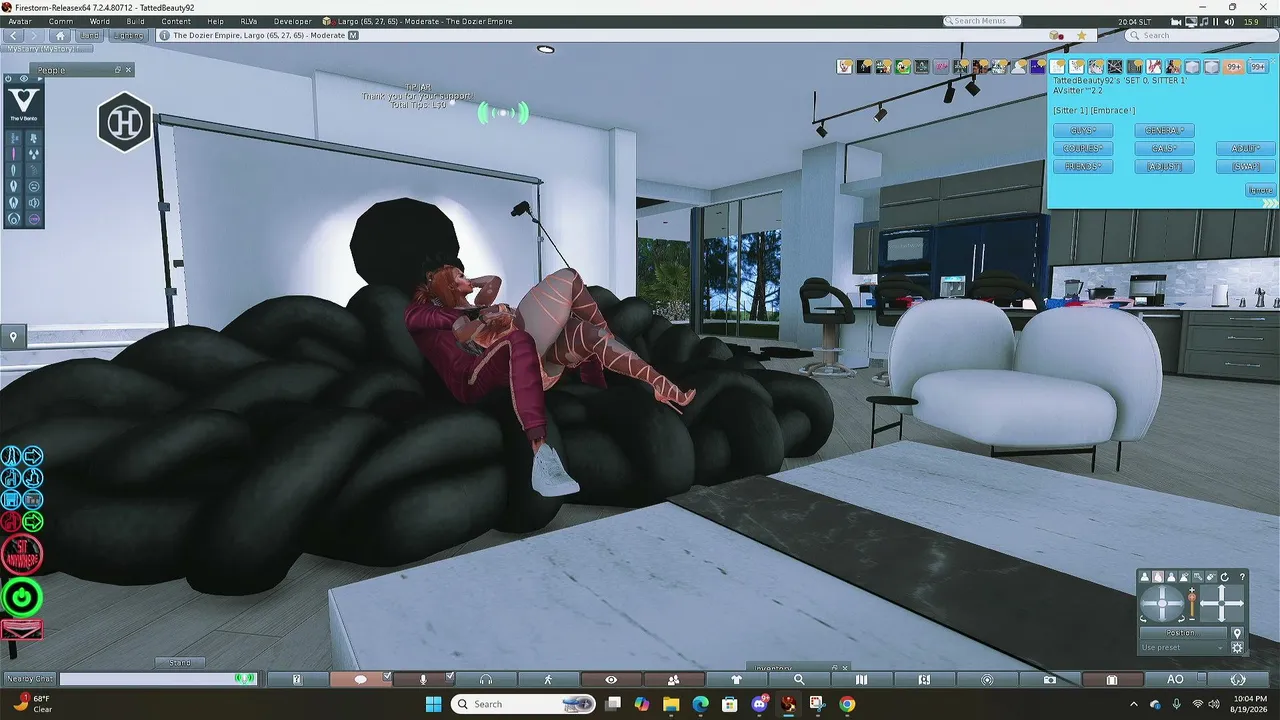1280x720 pixels.
Task: Go back with the navigation back arrow
Action: click(x=15, y=35)
